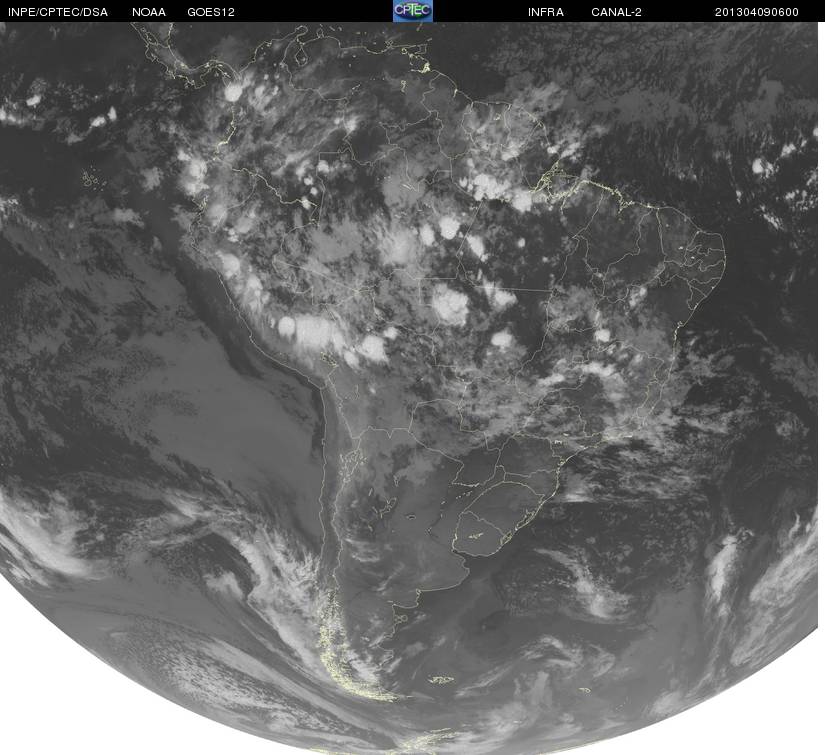Click the CANAL-2 label

pos(616,12)
